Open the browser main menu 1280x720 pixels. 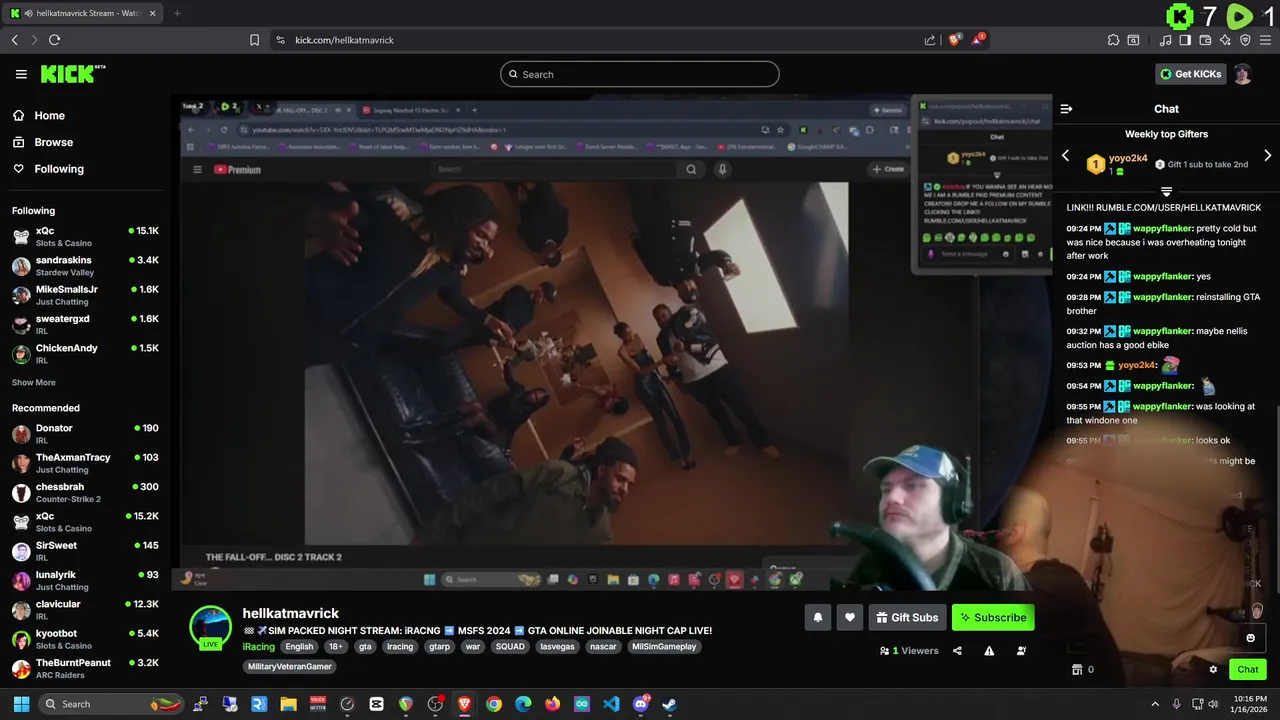(1265, 40)
